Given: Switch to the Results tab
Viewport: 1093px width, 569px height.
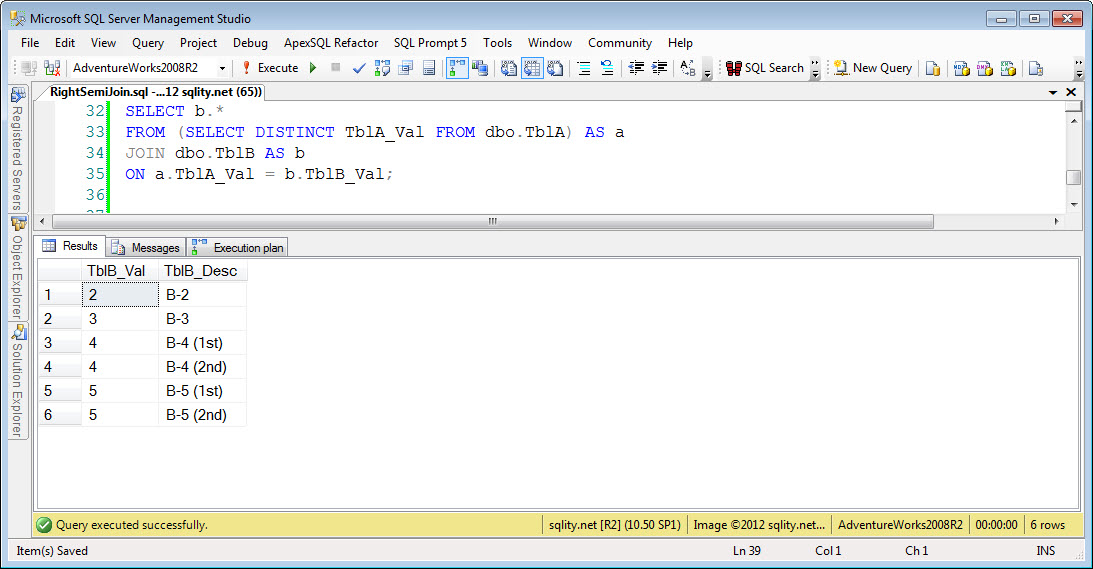Looking at the screenshot, I should pyautogui.click(x=70, y=246).
